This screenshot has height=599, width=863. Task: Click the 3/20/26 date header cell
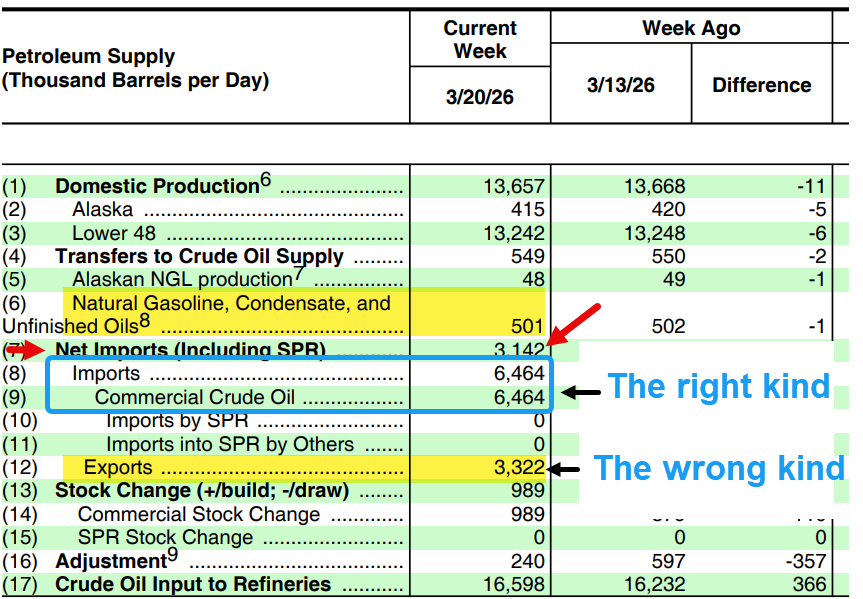479,97
